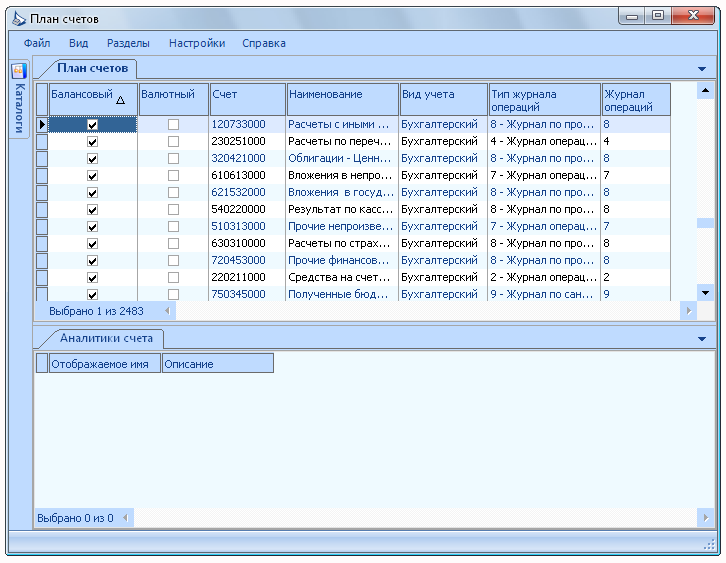Sort by Тип журнала операций column header
The width and height of the screenshot is (726, 563).
(544, 100)
